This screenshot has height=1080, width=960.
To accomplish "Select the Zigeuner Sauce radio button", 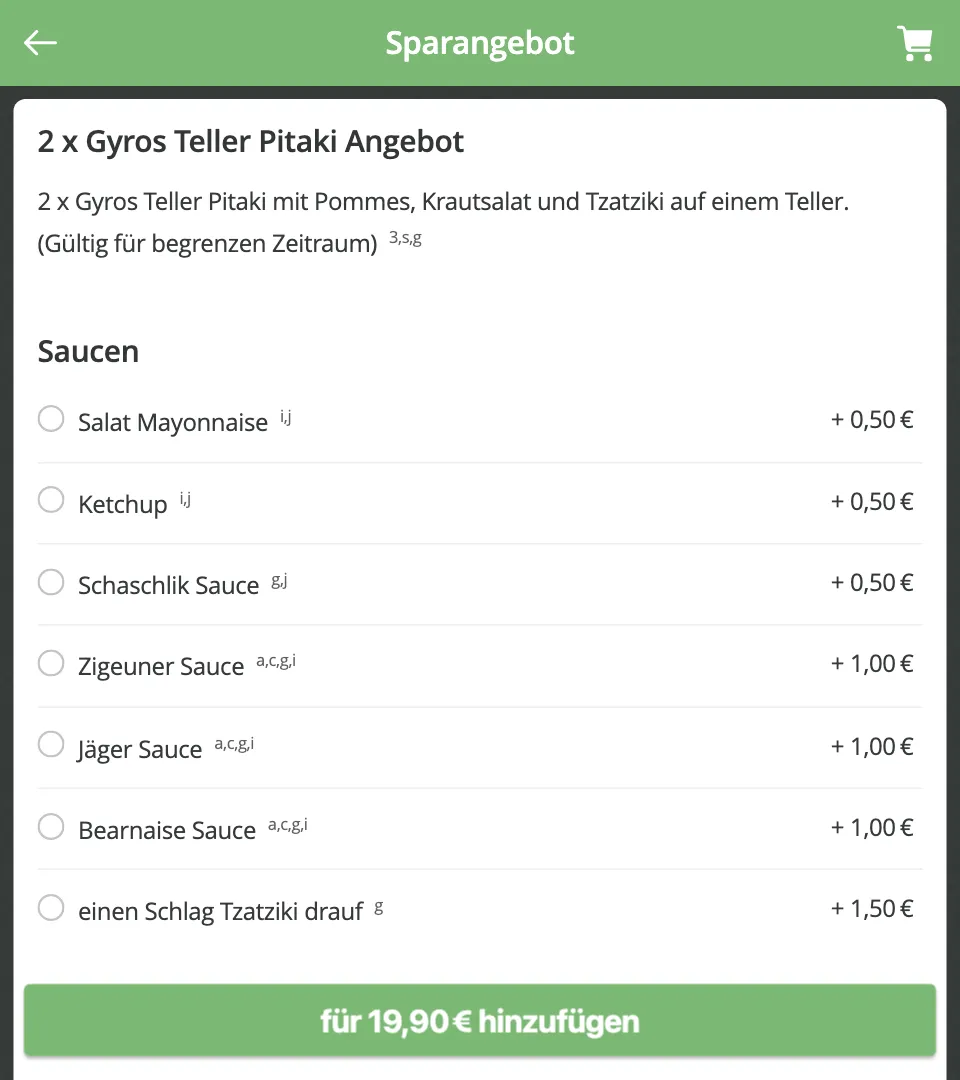I will click(x=51, y=663).
